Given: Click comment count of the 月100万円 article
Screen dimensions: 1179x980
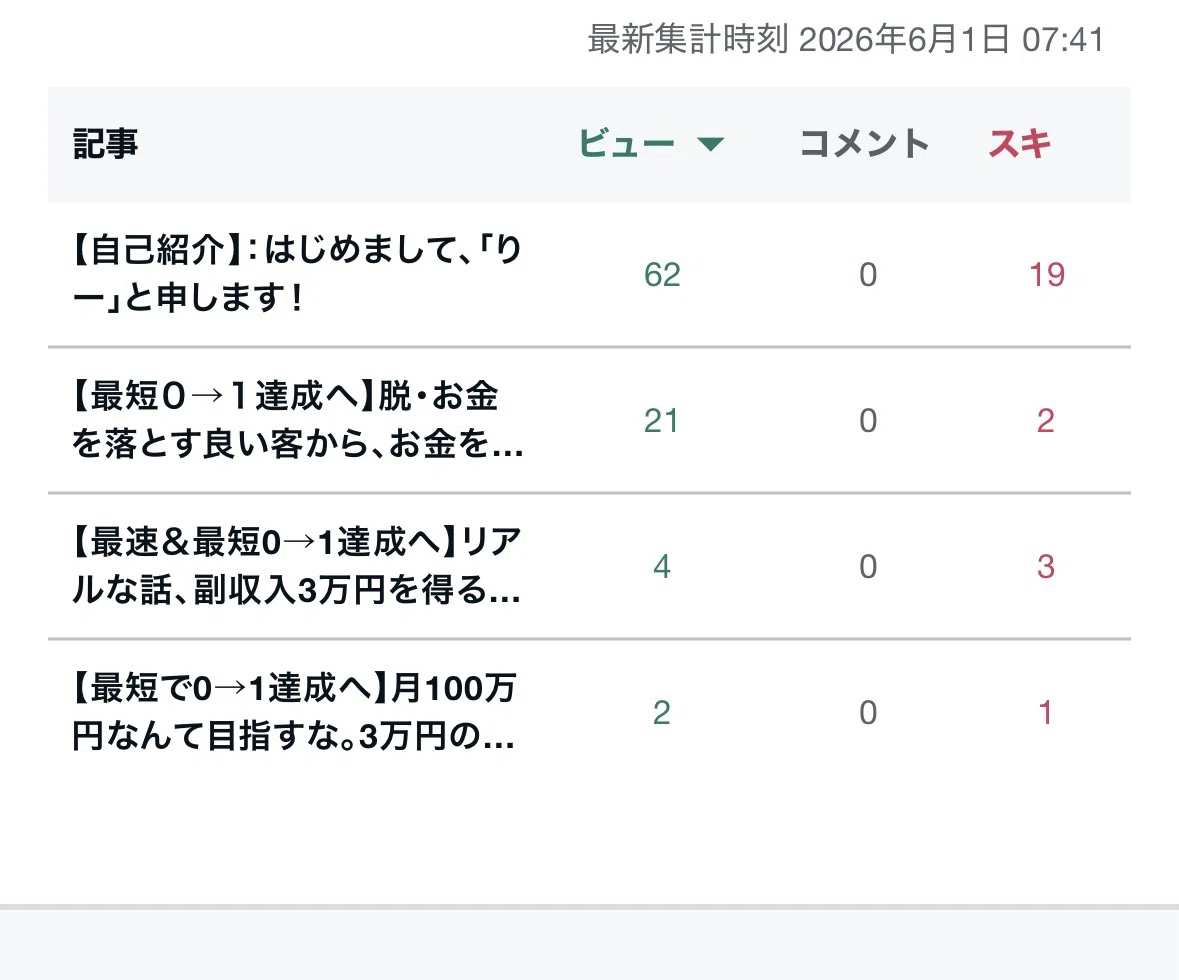Looking at the screenshot, I should pyautogui.click(x=868, y=712).
